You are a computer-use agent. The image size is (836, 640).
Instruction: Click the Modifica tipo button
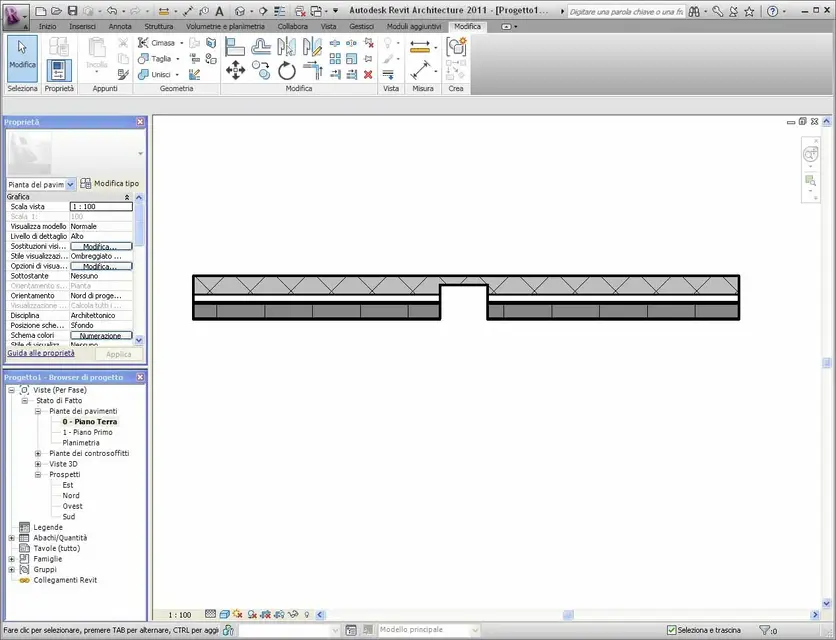coord(110,183)
